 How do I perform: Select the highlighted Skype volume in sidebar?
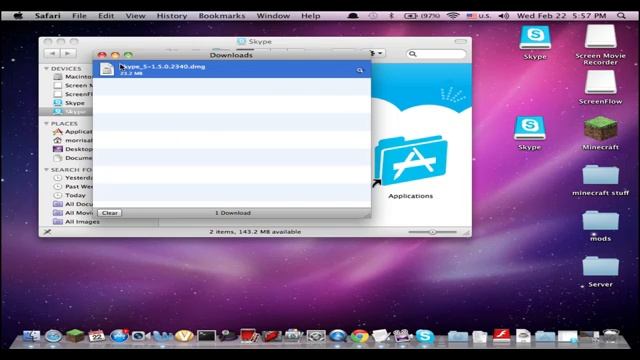point(66,111)
